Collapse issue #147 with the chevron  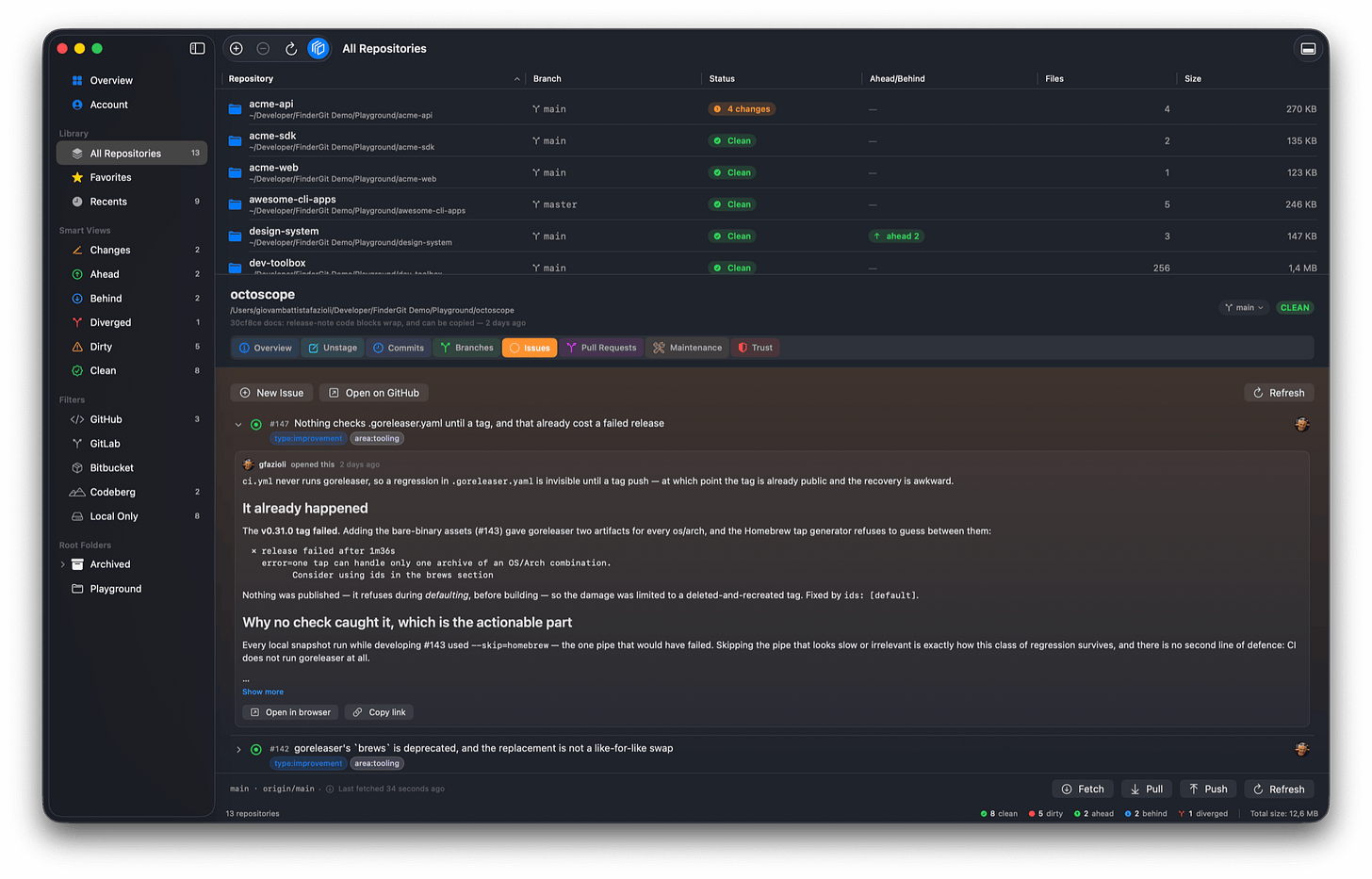tap(238, 425)
